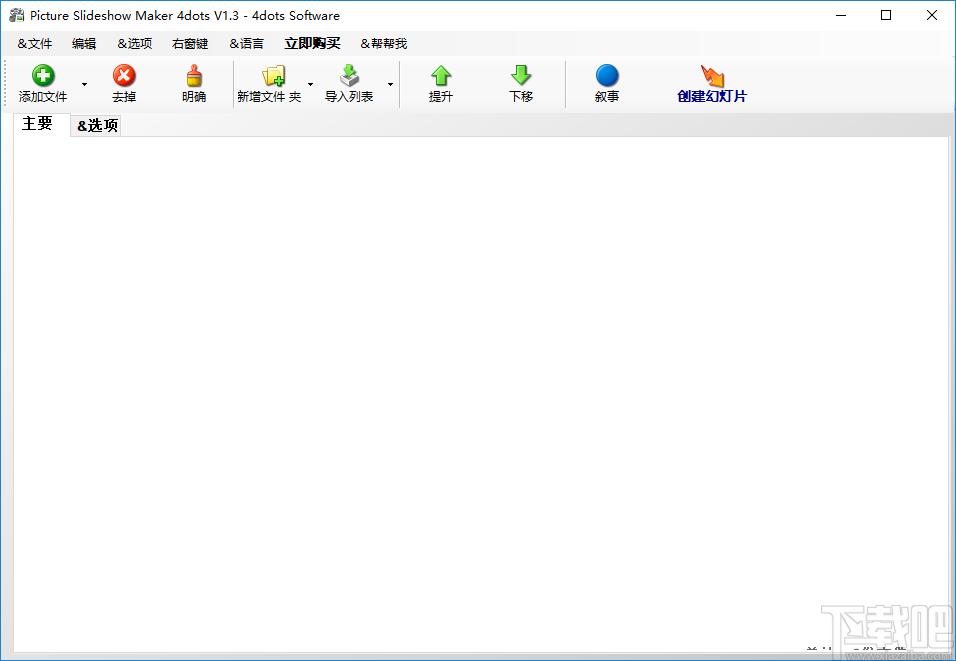Click the 下移 move down arrow icon
956x661 pixels.
[x=521, y=76]
